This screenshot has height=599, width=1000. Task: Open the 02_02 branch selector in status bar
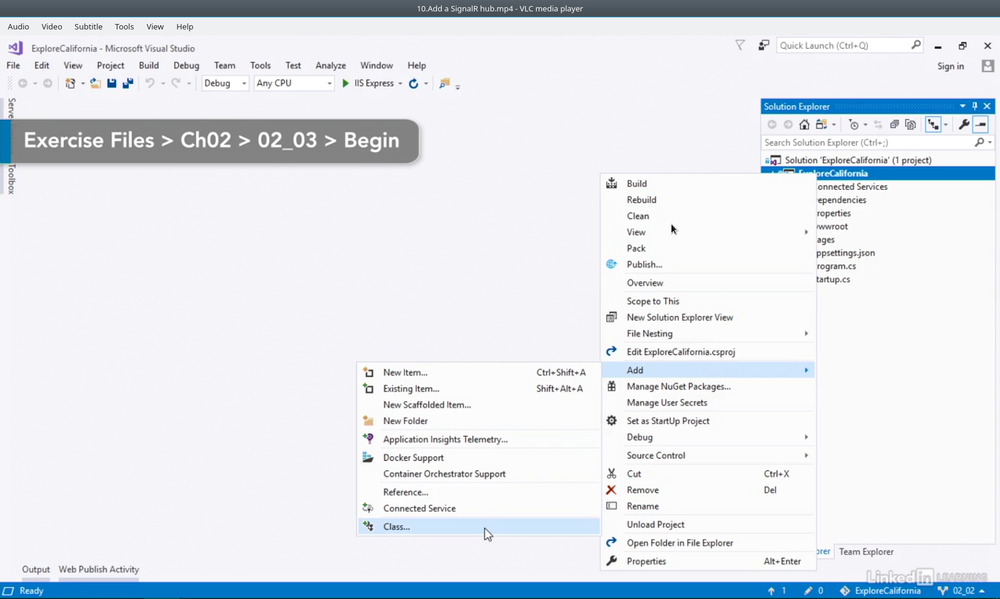tap(962, 591)
